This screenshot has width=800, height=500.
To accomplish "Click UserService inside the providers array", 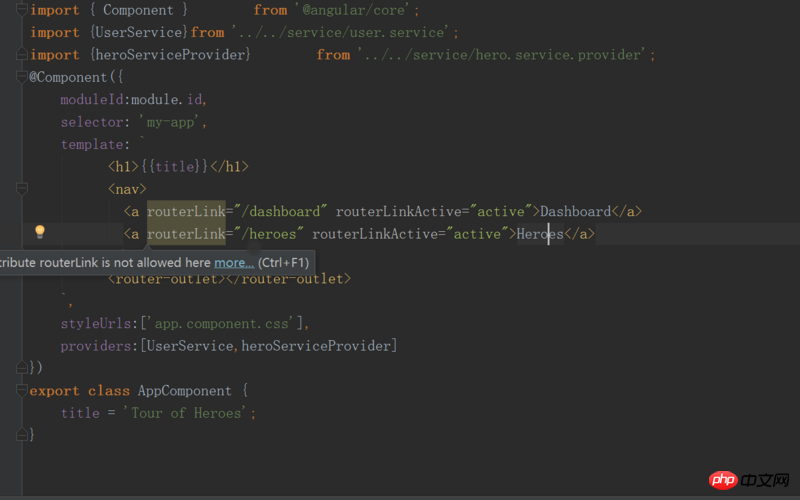I will coord(190,346).
